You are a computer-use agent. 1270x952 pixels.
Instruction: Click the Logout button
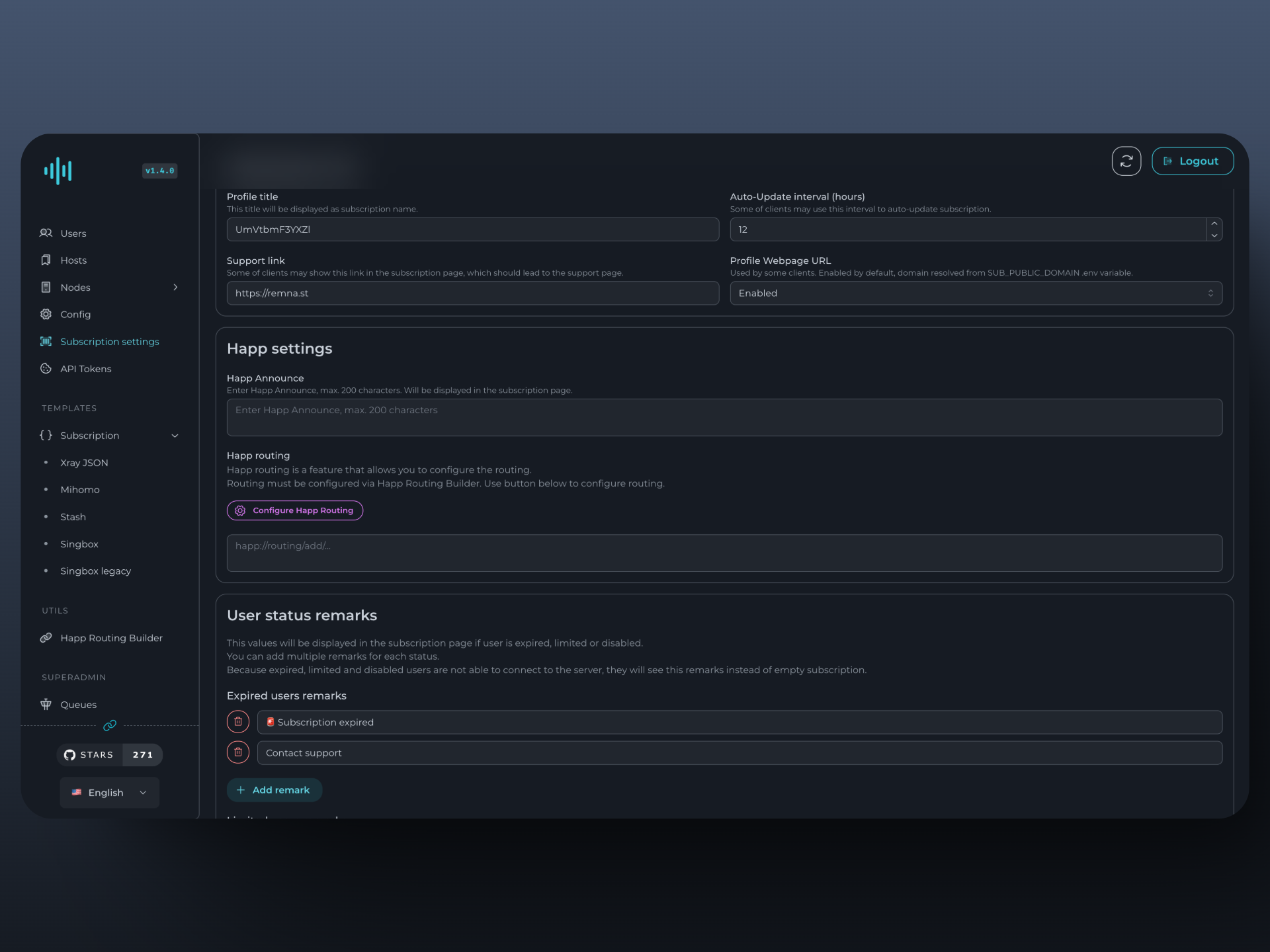pyautogui.click(x=1192, y=161)
